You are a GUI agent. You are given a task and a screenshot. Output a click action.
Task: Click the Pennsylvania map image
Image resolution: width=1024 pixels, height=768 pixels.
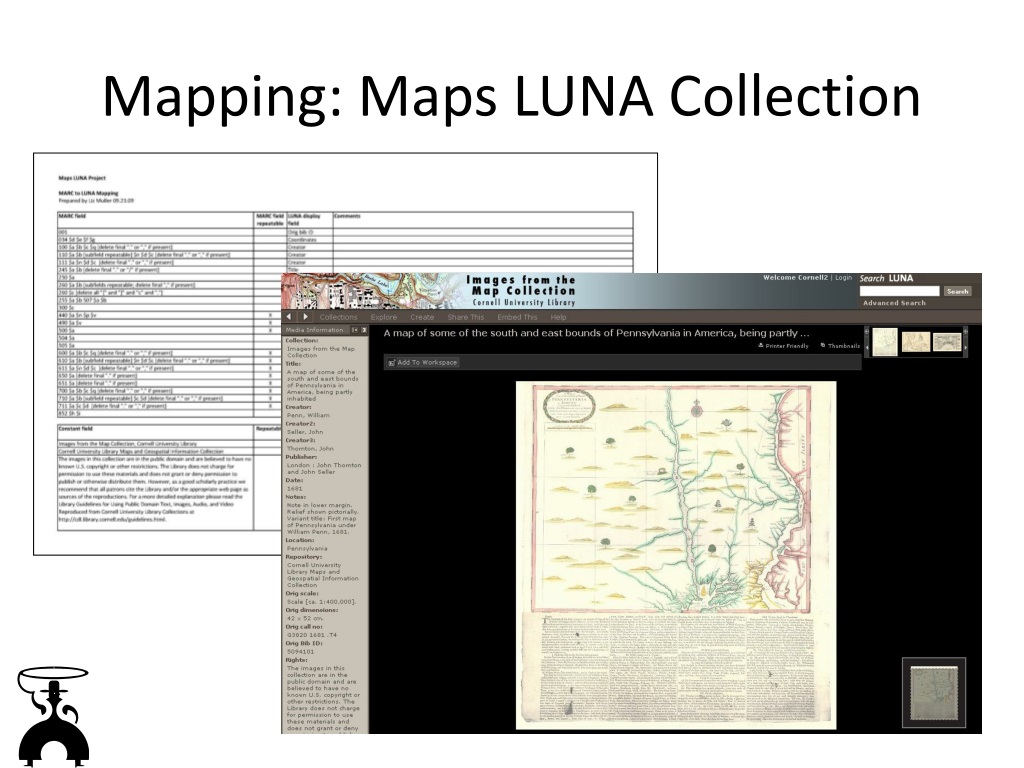click(x=676, y=555)
